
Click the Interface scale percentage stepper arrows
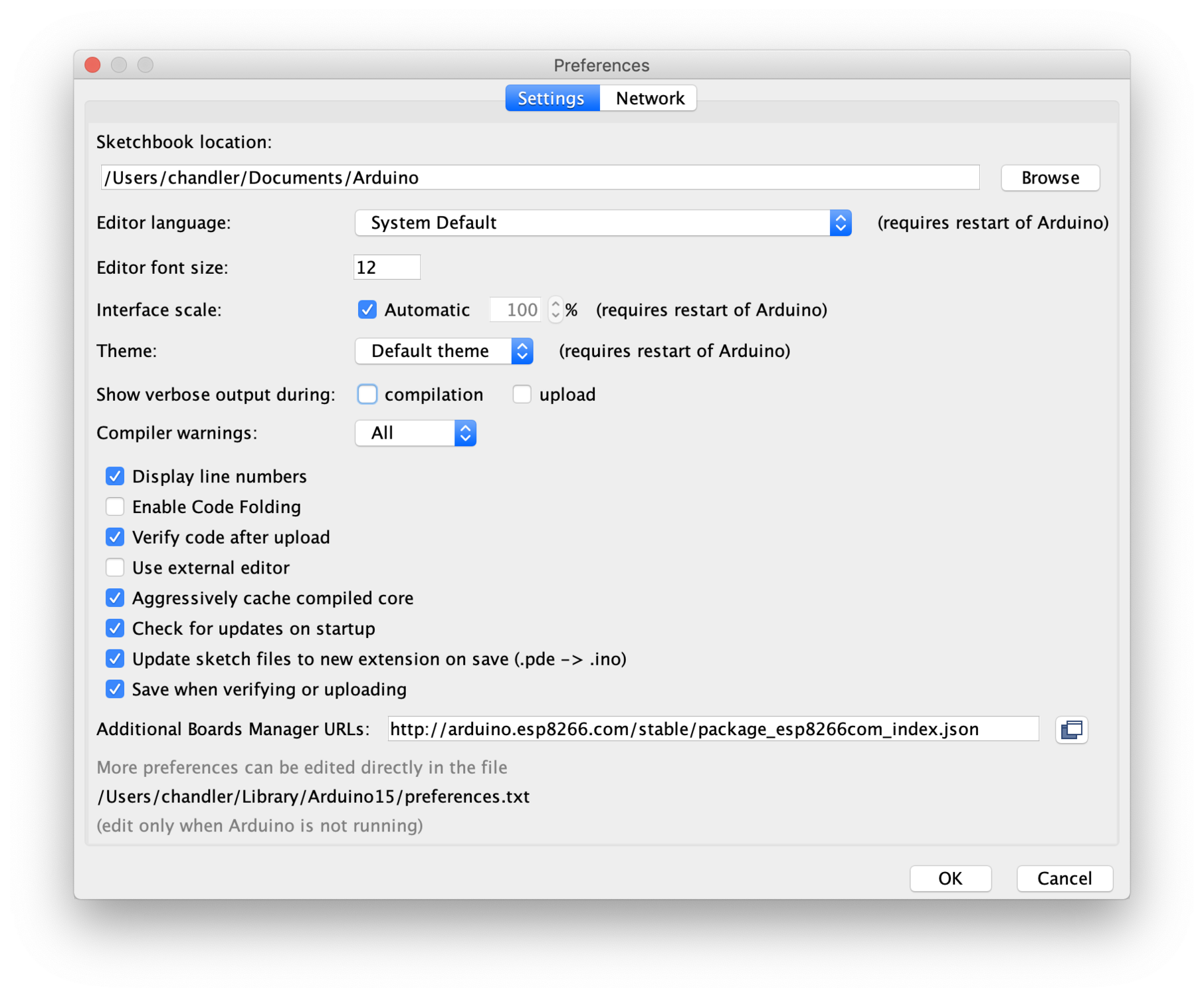pyautogui.click(x=555, y=309)
